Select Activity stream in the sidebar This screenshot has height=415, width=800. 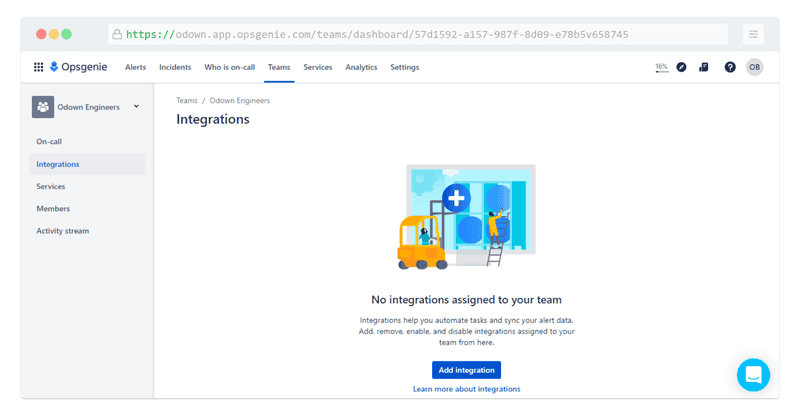pos(62,231)
